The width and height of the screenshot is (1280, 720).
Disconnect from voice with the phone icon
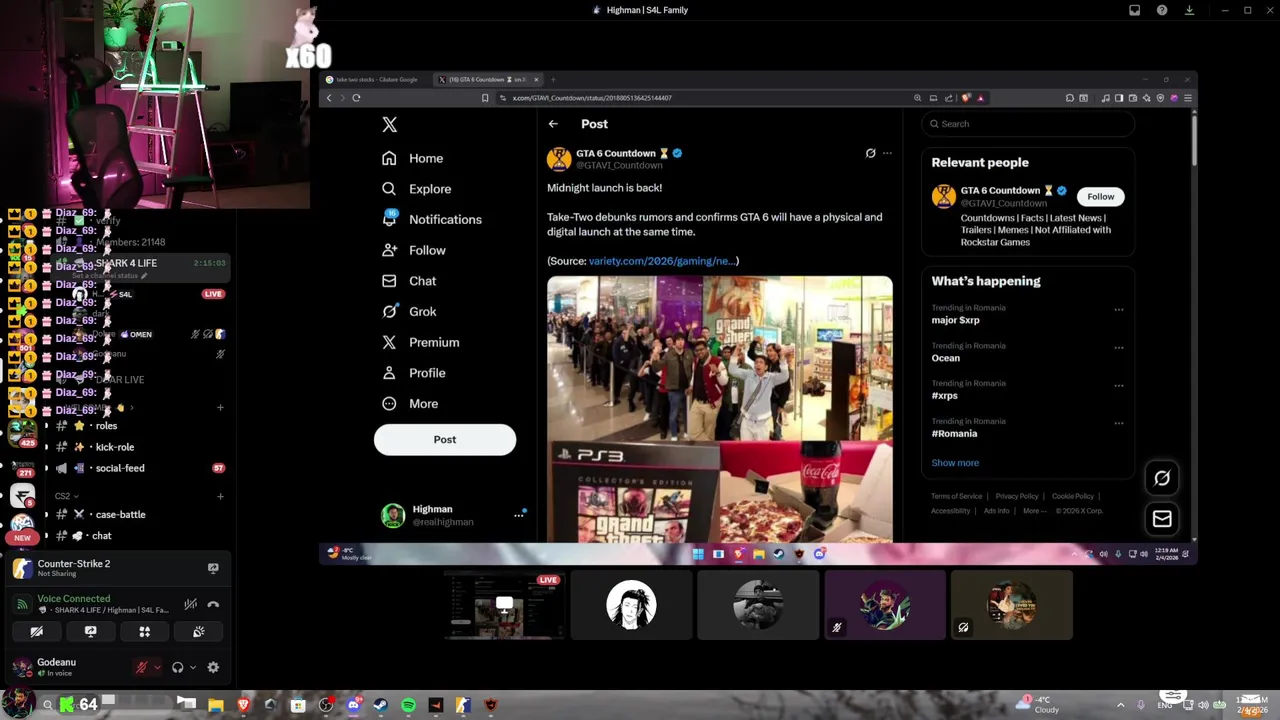pyautogui.click(x=213, y=604)
